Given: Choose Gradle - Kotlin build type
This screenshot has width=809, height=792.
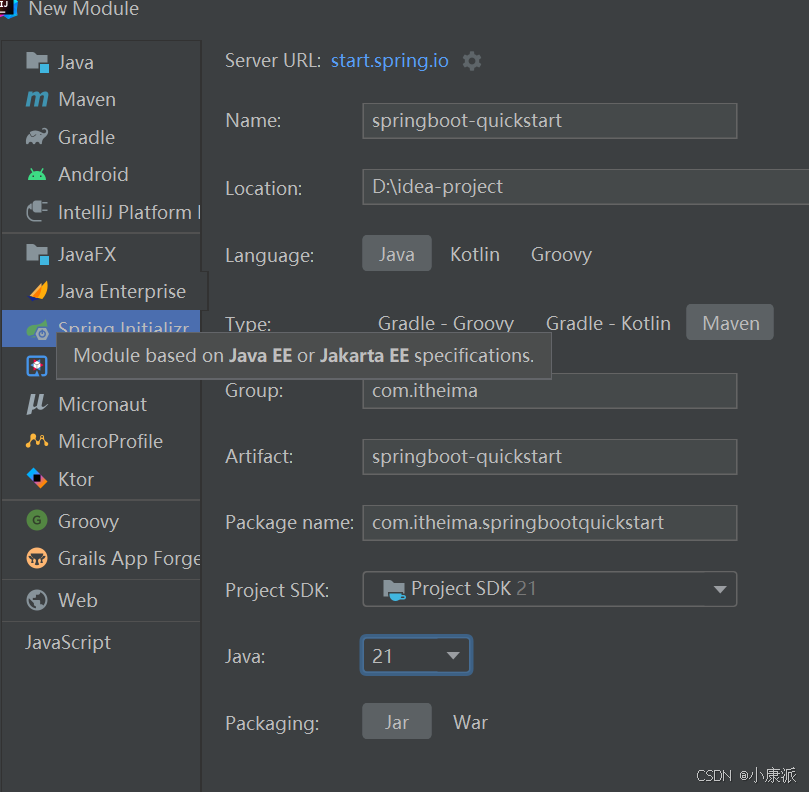Looking at the screenshot, I should tap(608, 324).
